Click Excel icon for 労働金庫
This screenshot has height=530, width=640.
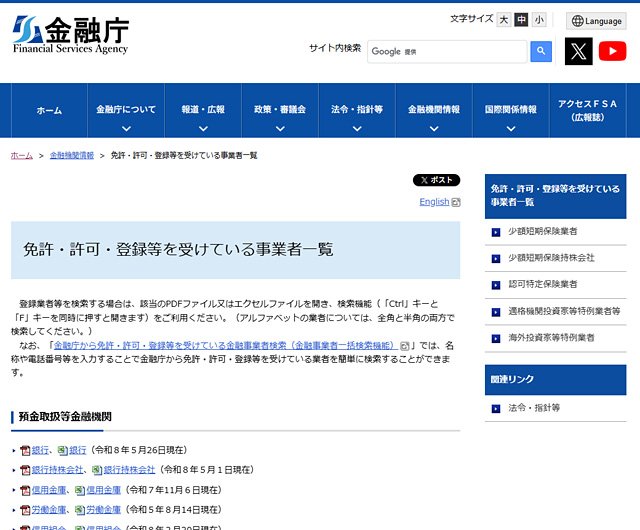pyautogui.click(x=80, y=510)
